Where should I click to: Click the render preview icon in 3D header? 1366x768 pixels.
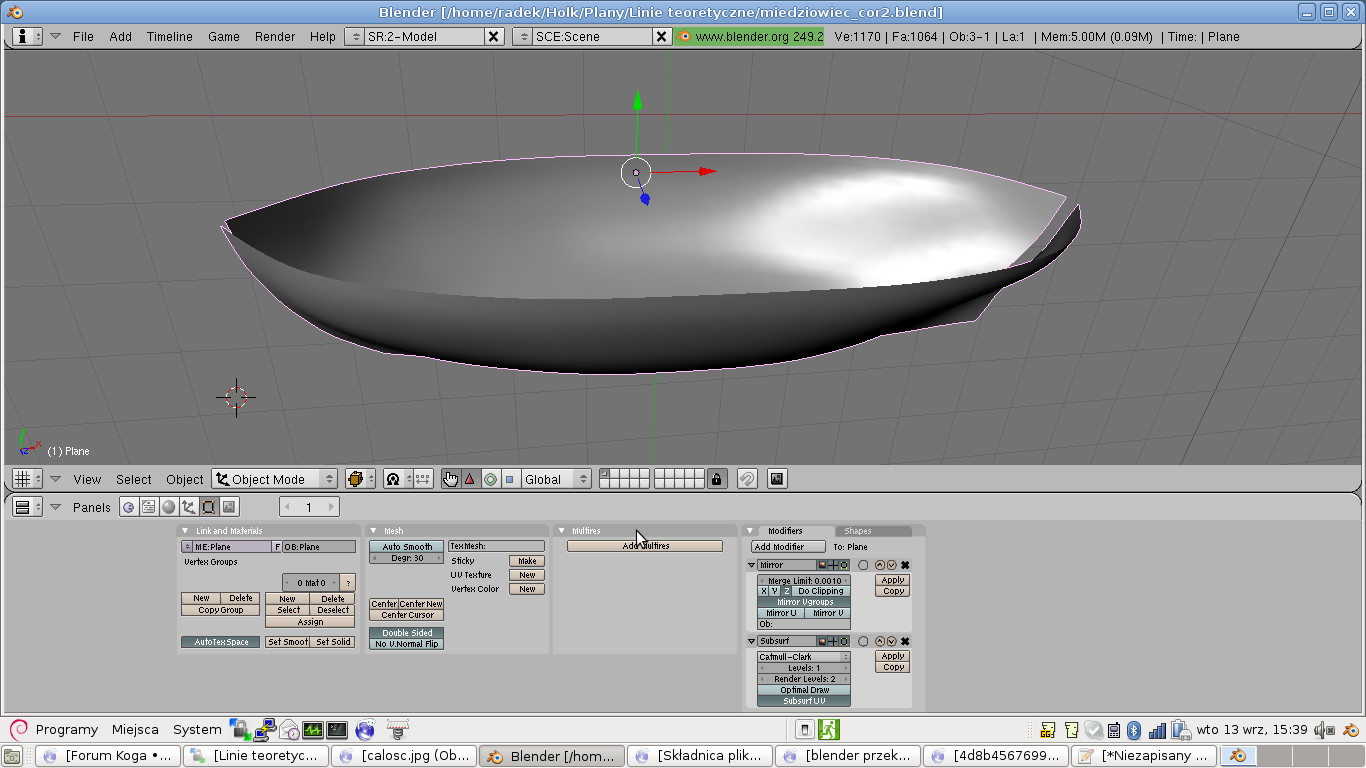[777, 479]
